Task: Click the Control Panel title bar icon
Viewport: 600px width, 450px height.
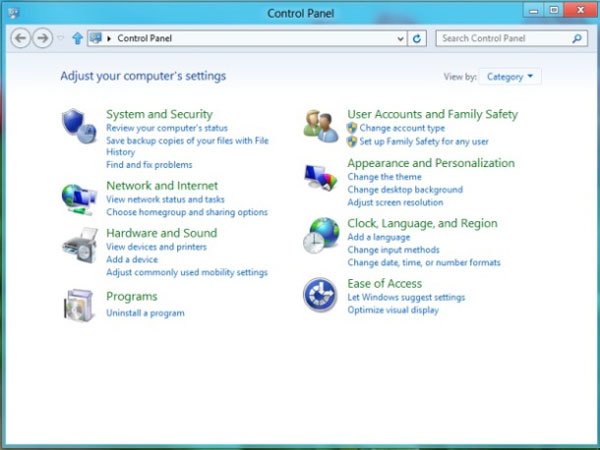Action: [14, 13]
